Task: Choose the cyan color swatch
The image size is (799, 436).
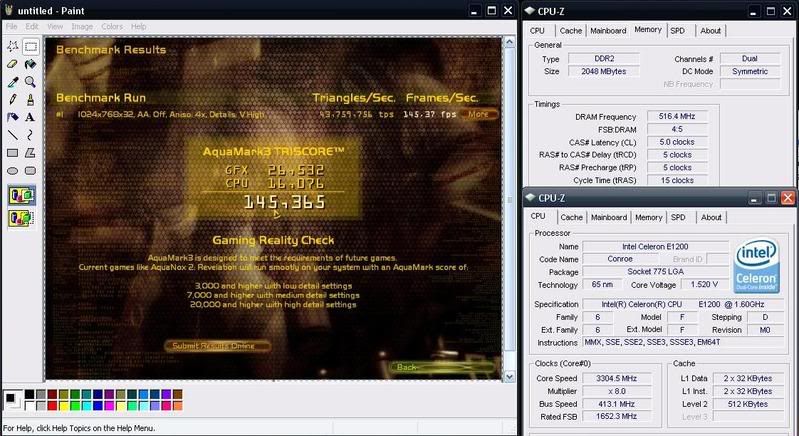Action: [86, 406]
